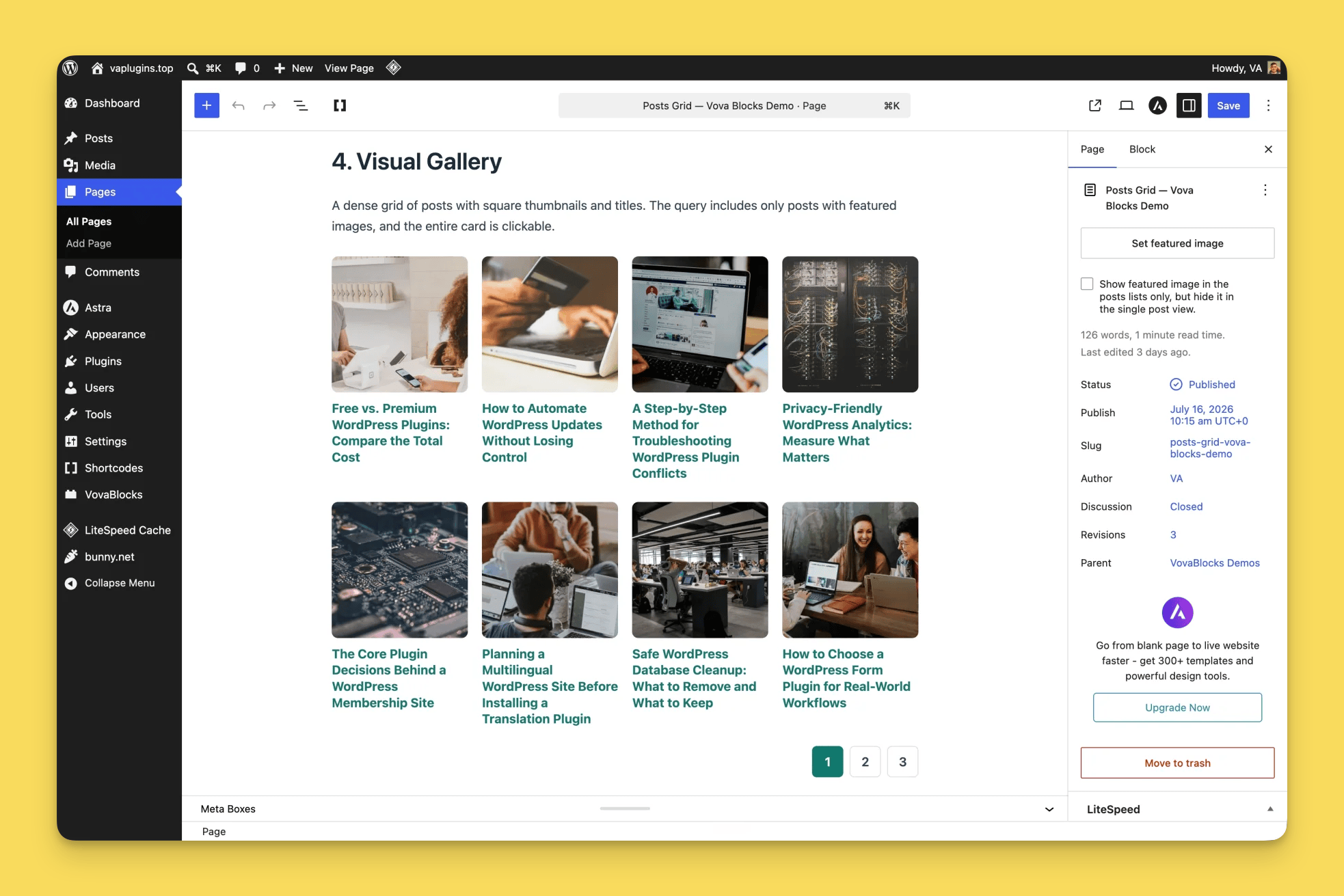The image size is (1344, 896).
Task: Change the author VA
Action: pos(1177,478)
